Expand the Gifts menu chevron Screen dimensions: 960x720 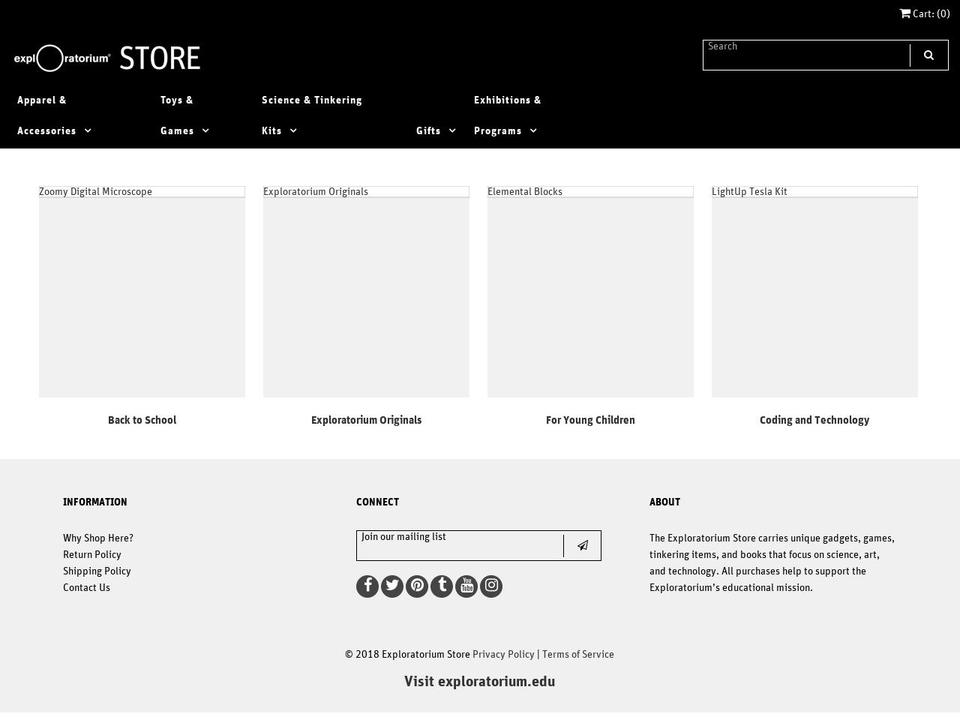point(452,130)
